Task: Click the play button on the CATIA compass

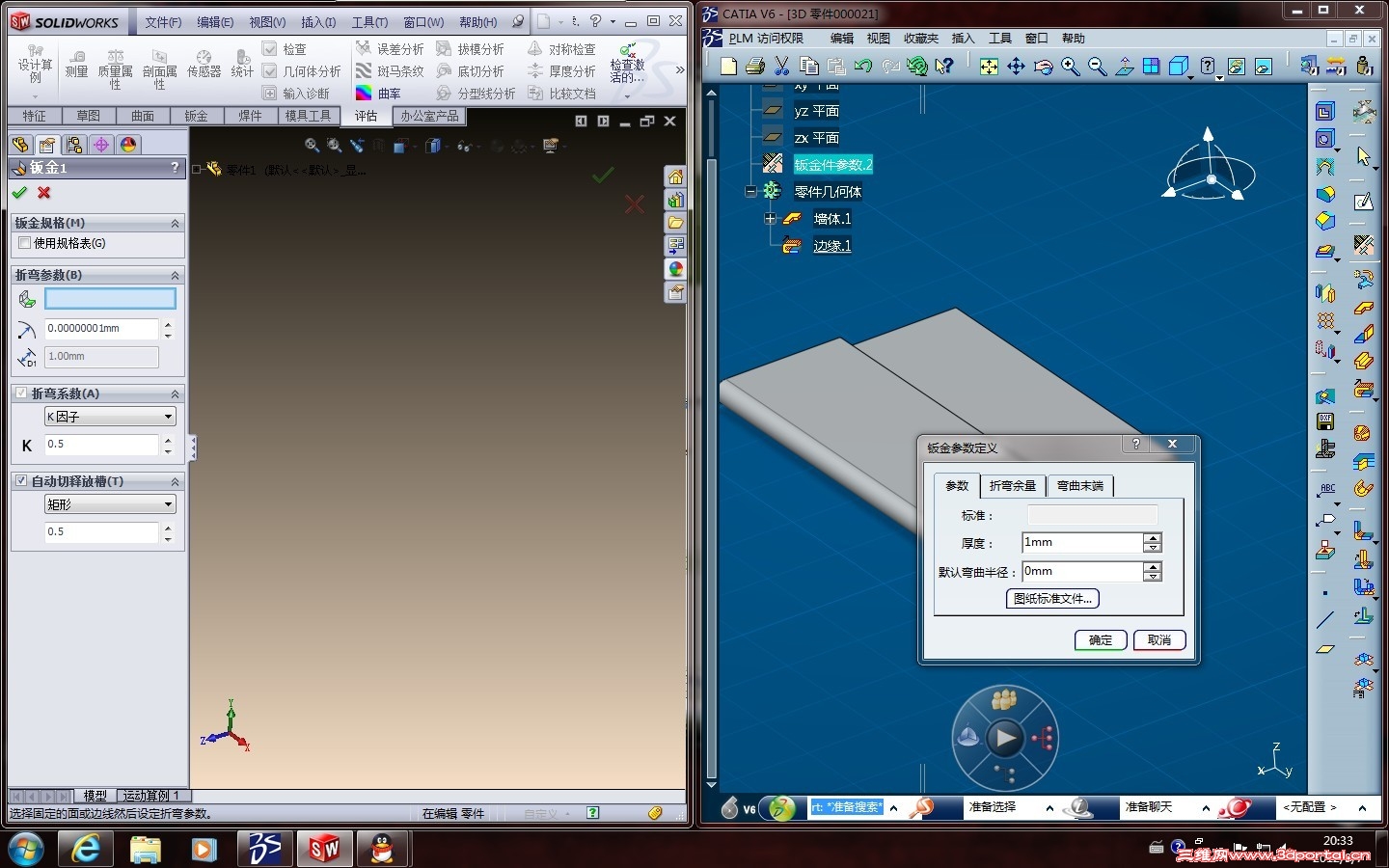Action: [x=1005, y=739]
